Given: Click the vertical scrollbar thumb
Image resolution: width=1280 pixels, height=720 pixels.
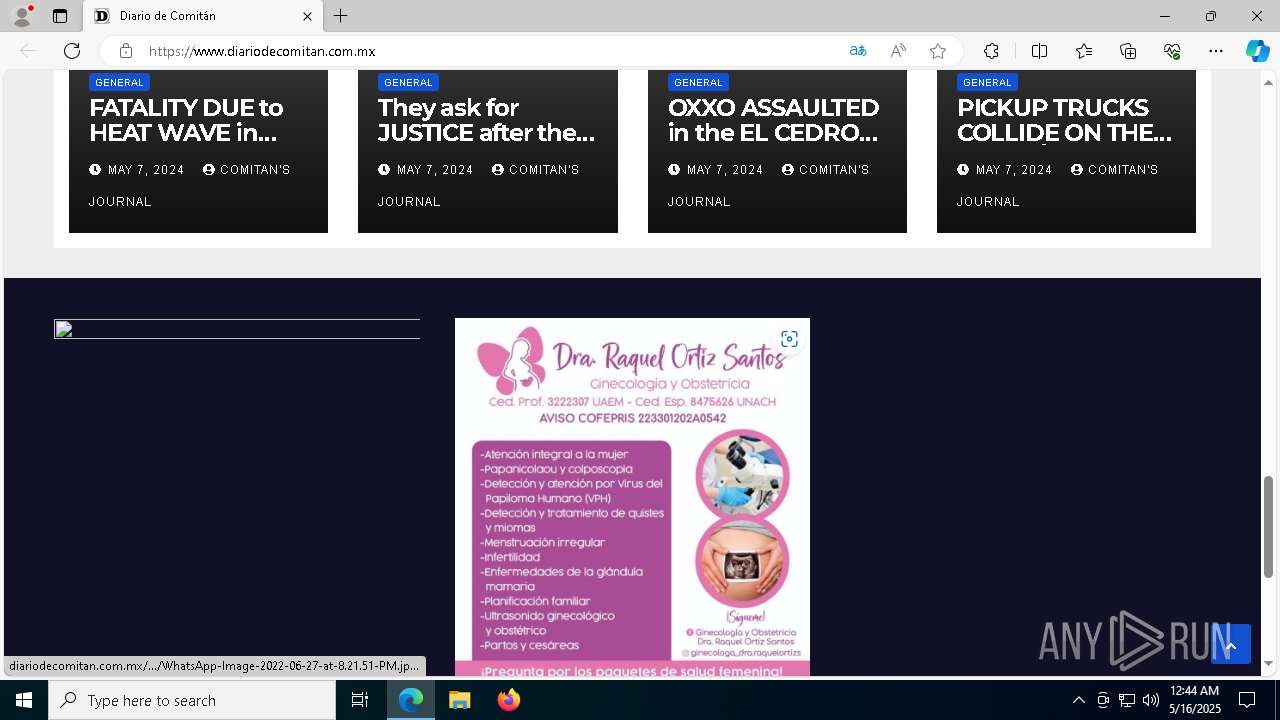Looking at the screenshot, I should [1269, 526].
